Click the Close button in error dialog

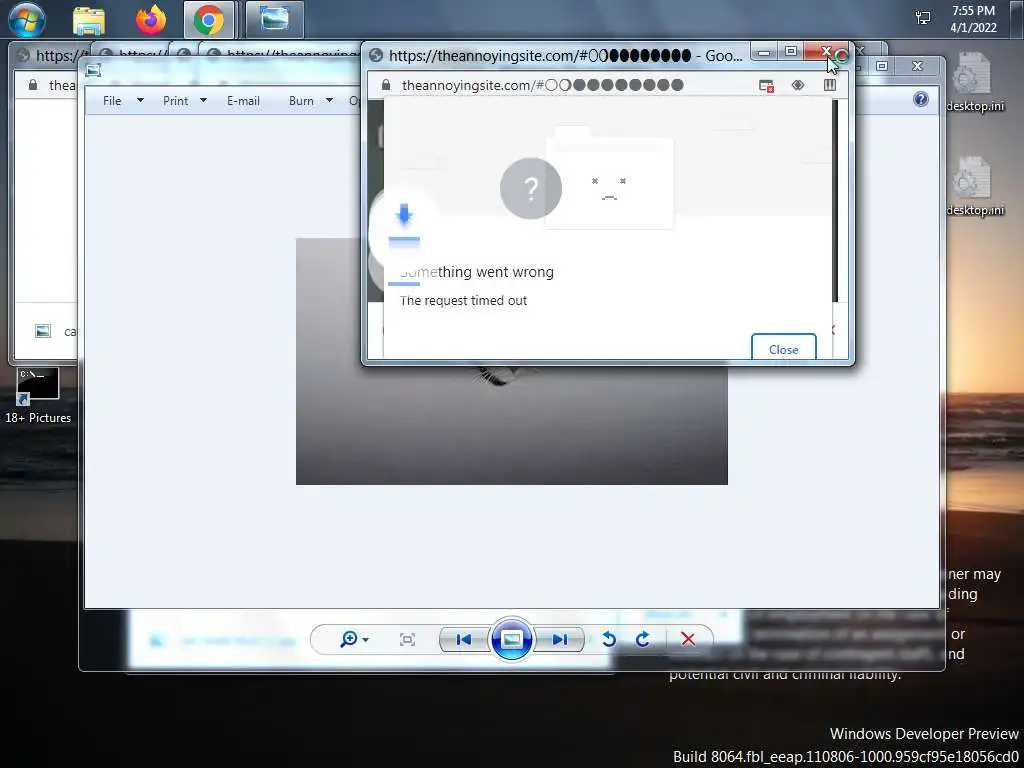784,349
